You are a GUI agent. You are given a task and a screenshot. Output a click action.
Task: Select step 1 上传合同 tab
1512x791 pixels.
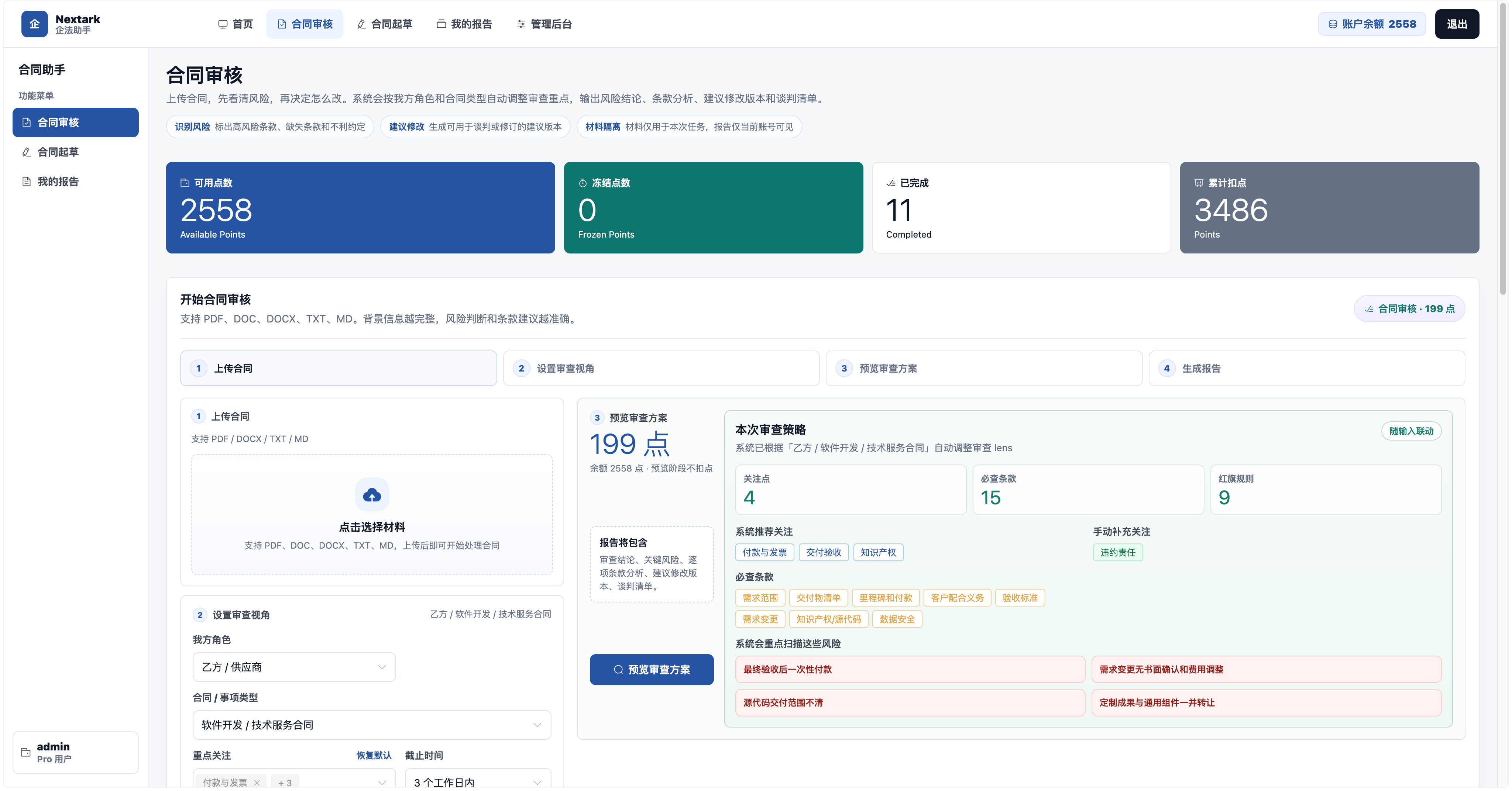click(x=338, y=369)
